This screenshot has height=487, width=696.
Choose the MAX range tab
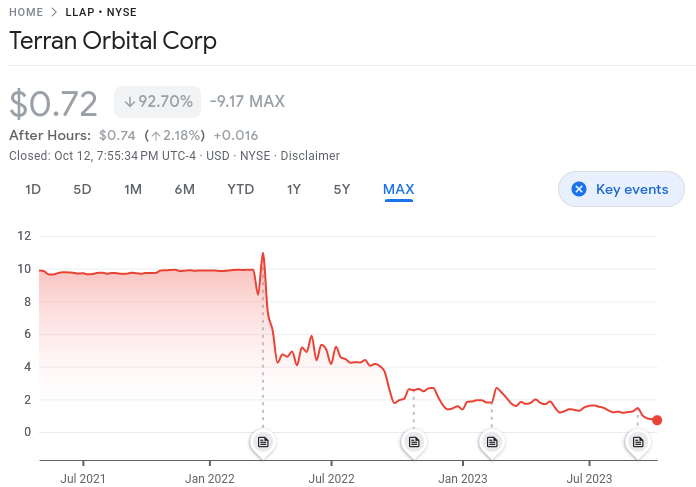pyautogui.click(x=398, y=189)
